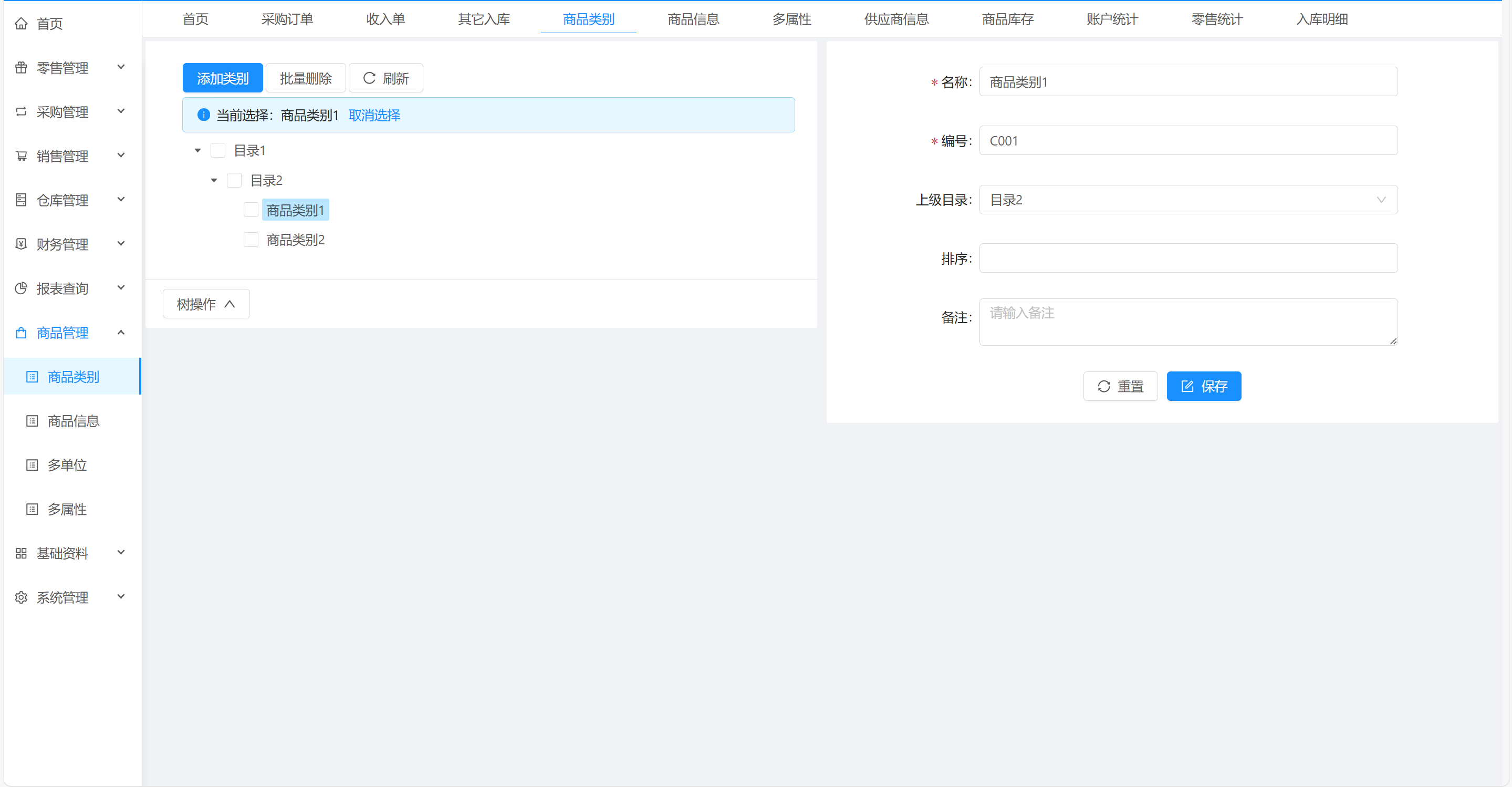
Task: Open the 多单位 sidebar menu item
Action: coord(67,464)
